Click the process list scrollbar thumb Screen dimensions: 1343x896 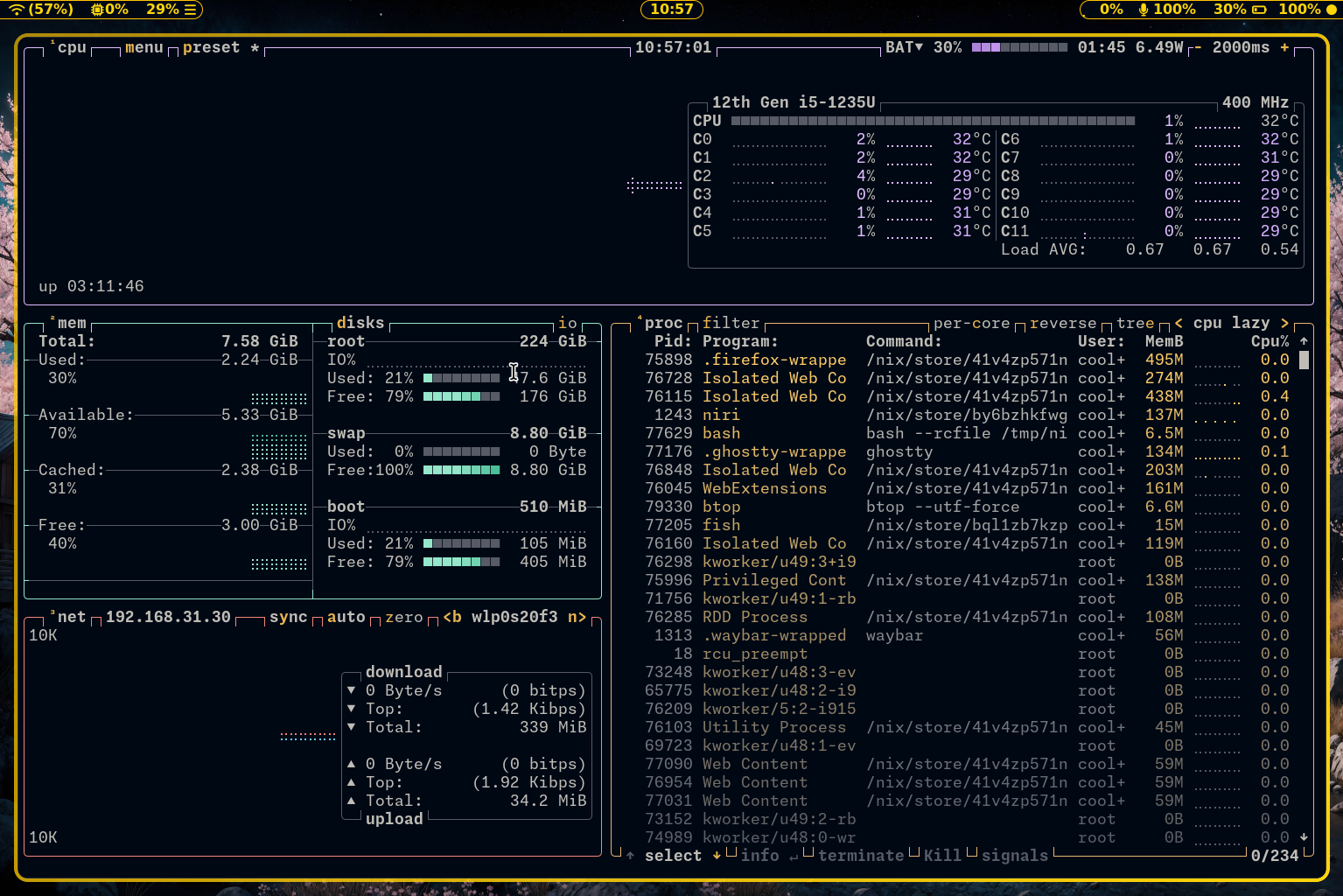click(1304, 360)
